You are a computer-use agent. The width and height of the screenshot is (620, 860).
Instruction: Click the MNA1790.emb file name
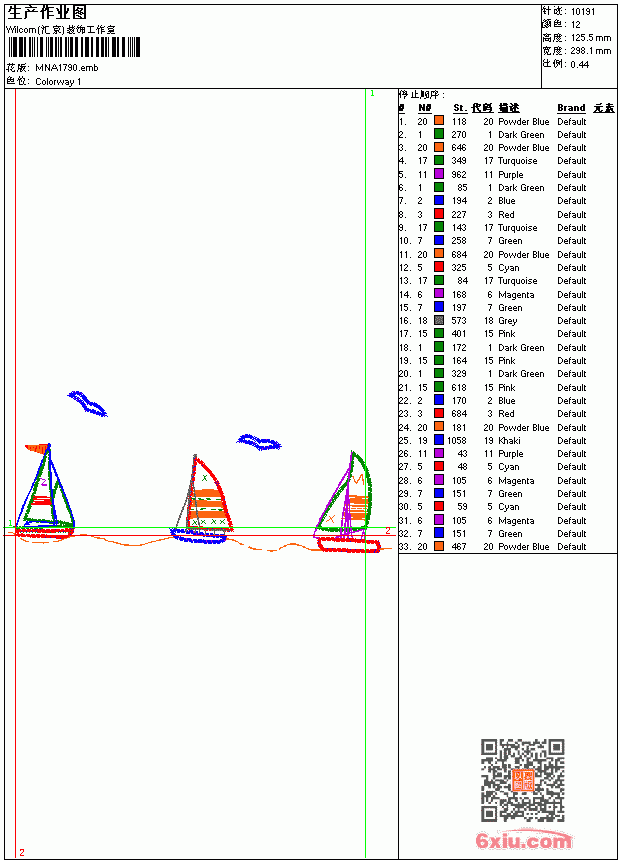[x=67, y=68]
